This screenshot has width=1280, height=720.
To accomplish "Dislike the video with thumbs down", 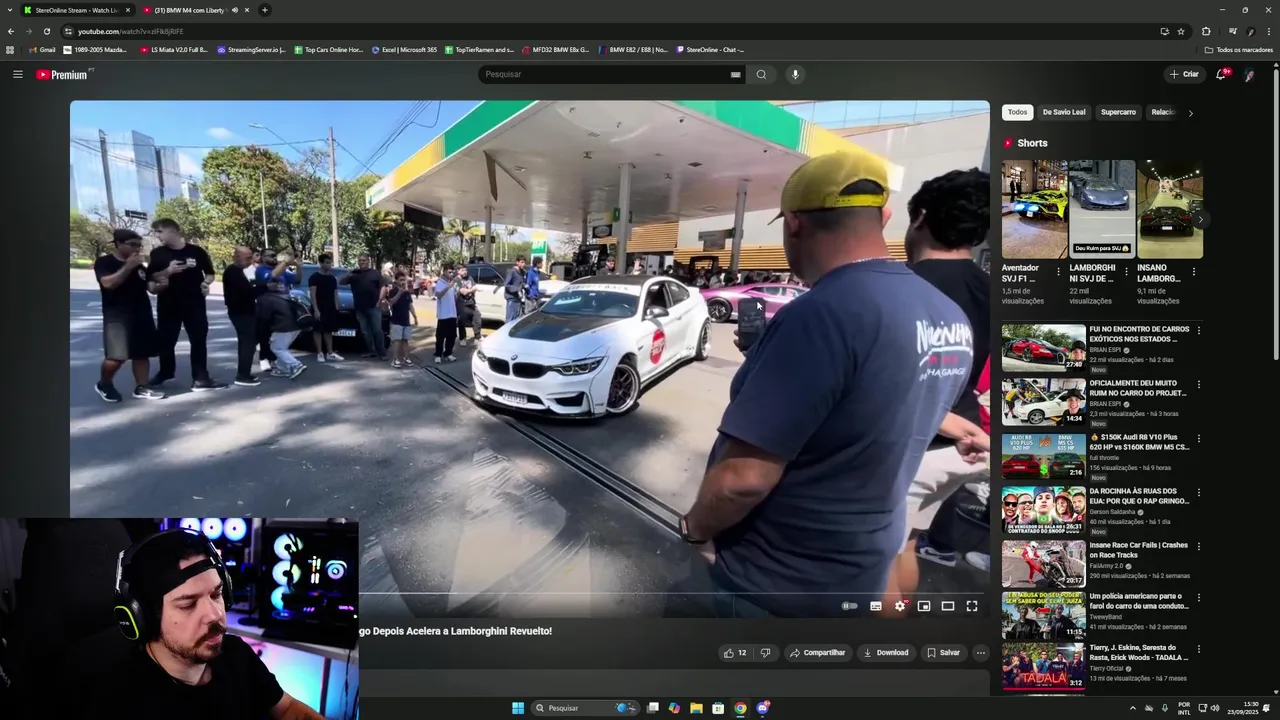I will [x=765, y=653].
